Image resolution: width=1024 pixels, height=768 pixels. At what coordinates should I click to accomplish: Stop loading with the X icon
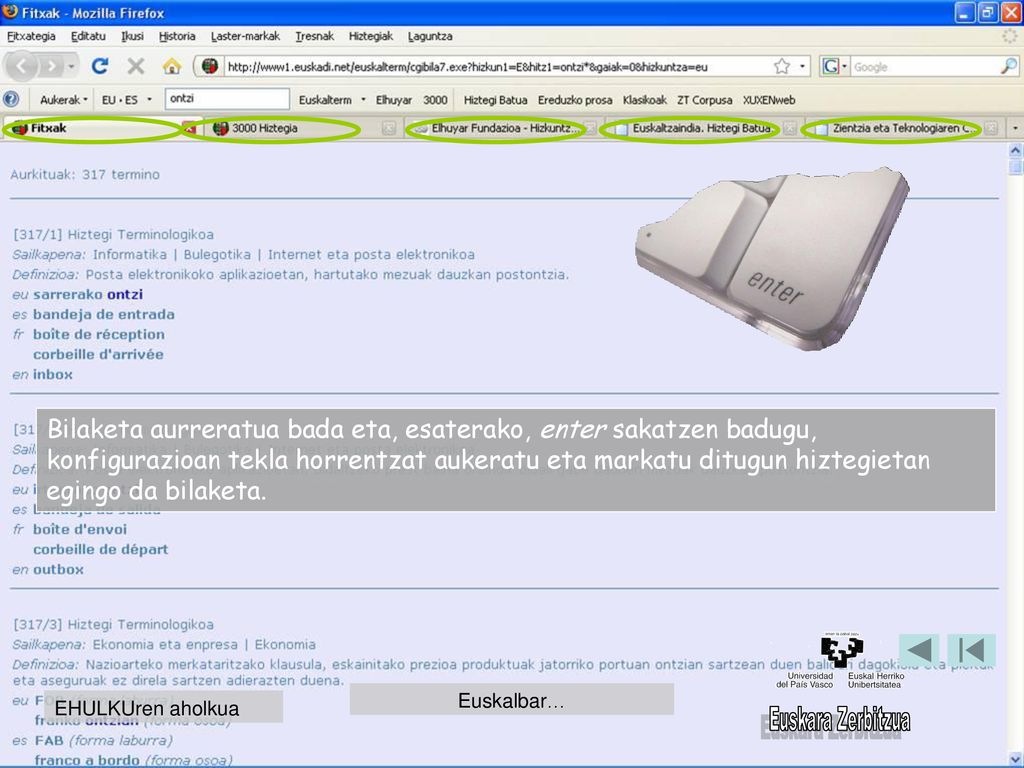136,66
